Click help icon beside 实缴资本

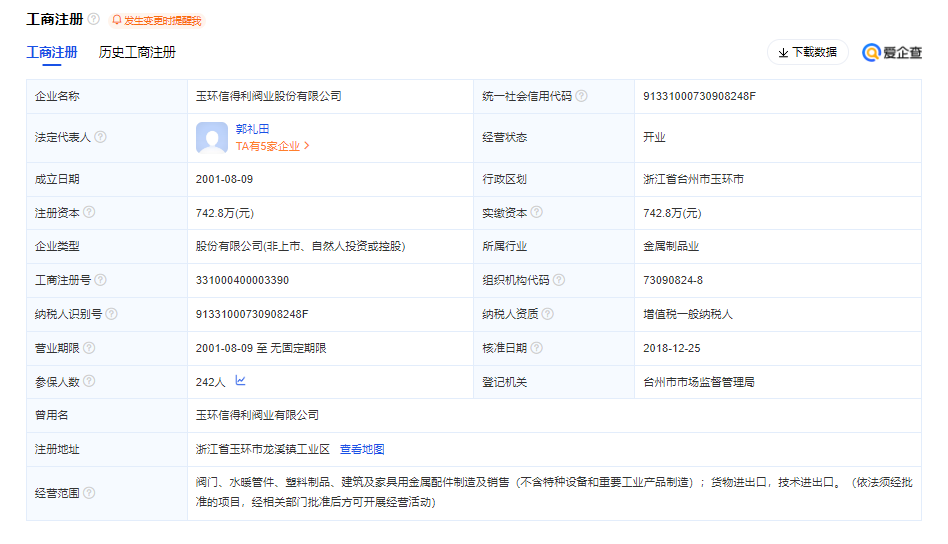536,212
